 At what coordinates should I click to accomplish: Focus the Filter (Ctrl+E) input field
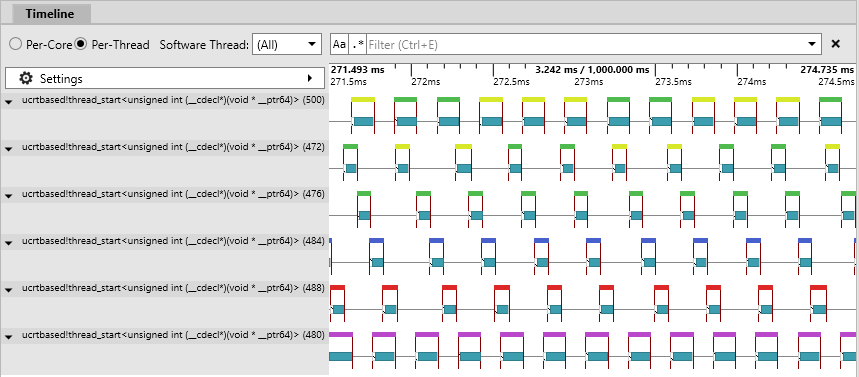click(585, 44)
